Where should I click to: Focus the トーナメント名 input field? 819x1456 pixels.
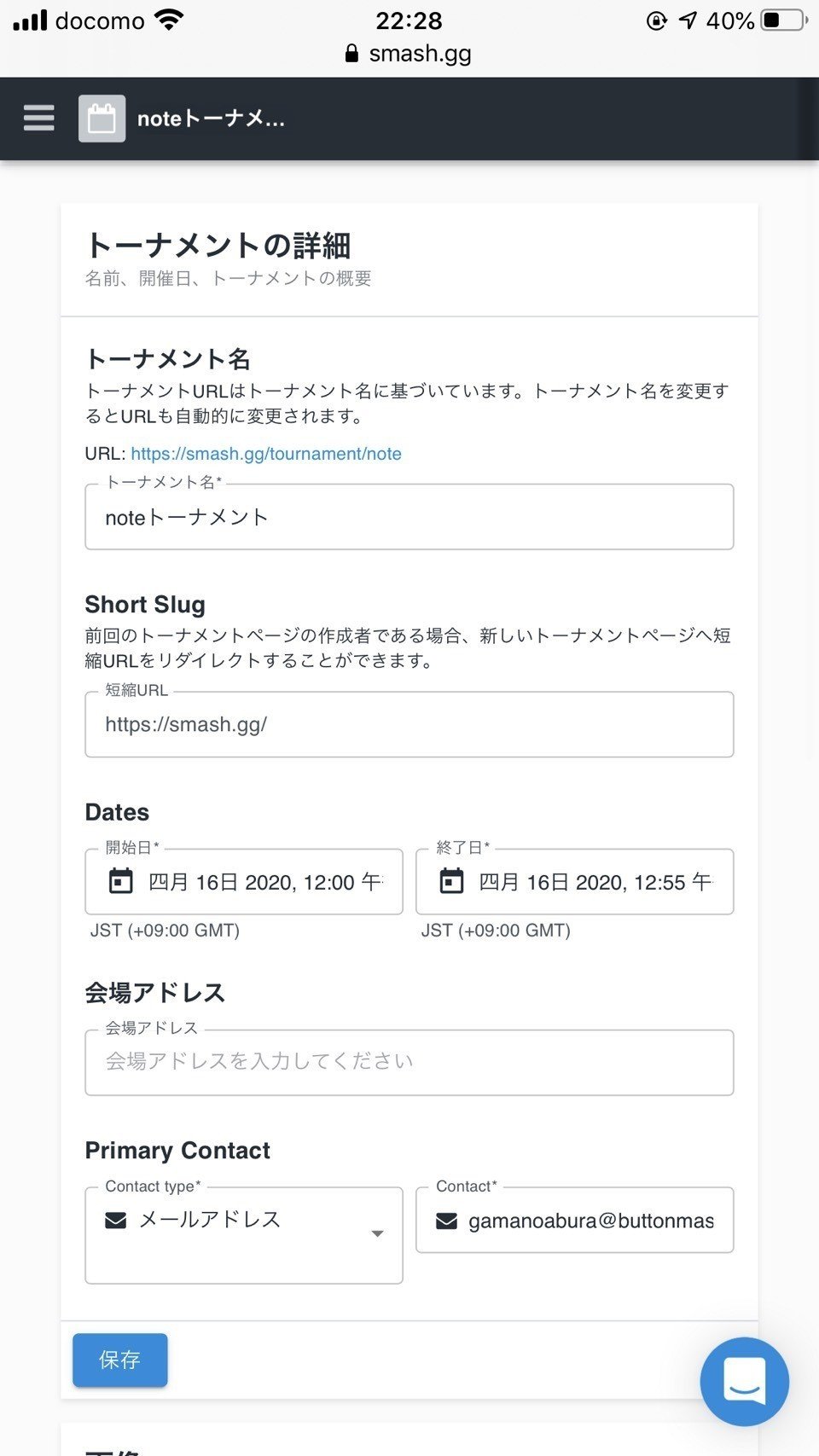(409, 517)
